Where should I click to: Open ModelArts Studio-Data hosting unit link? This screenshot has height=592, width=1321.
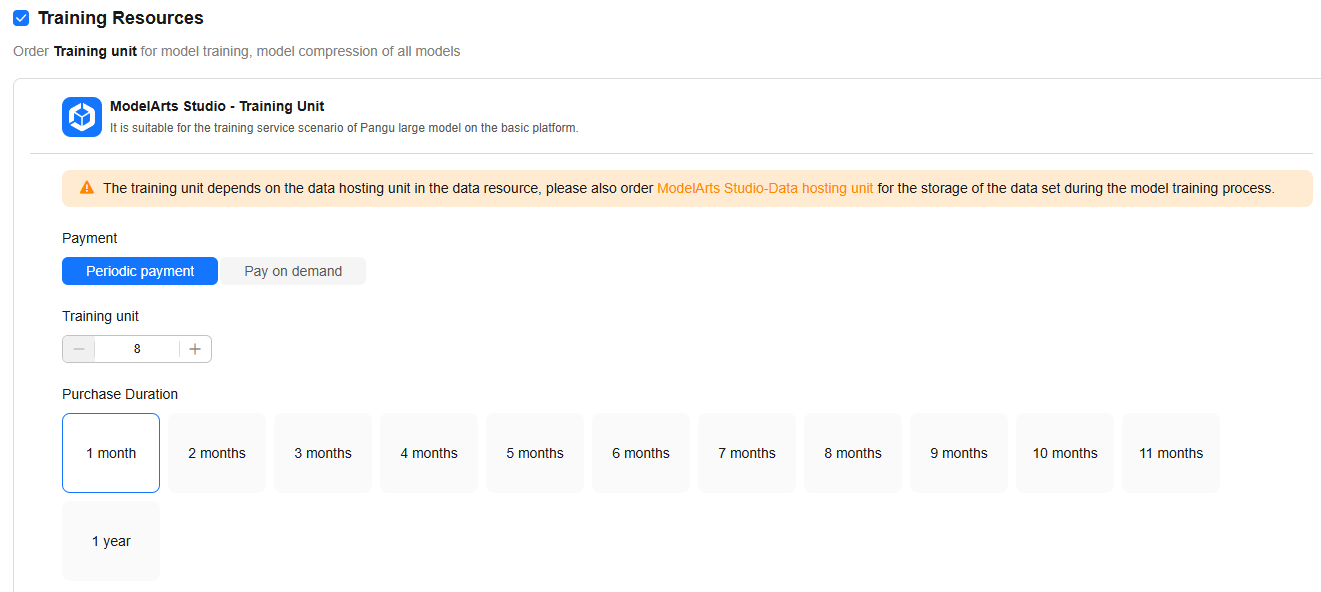[x=765, y=188]
